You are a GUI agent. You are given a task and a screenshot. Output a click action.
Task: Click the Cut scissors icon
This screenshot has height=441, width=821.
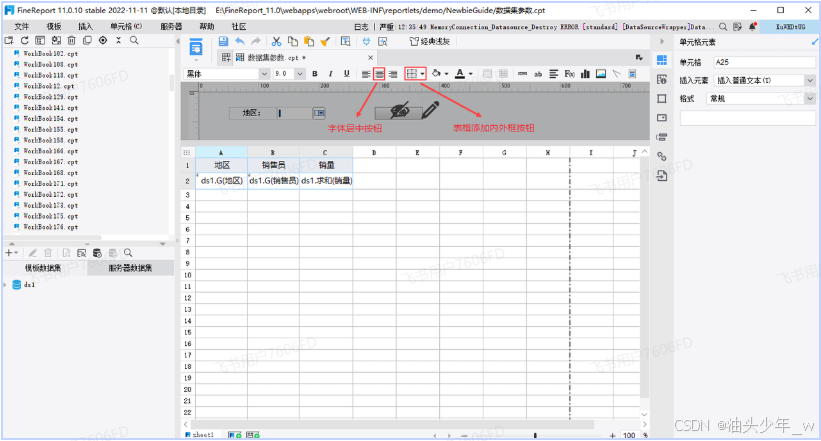coord(276,41)
